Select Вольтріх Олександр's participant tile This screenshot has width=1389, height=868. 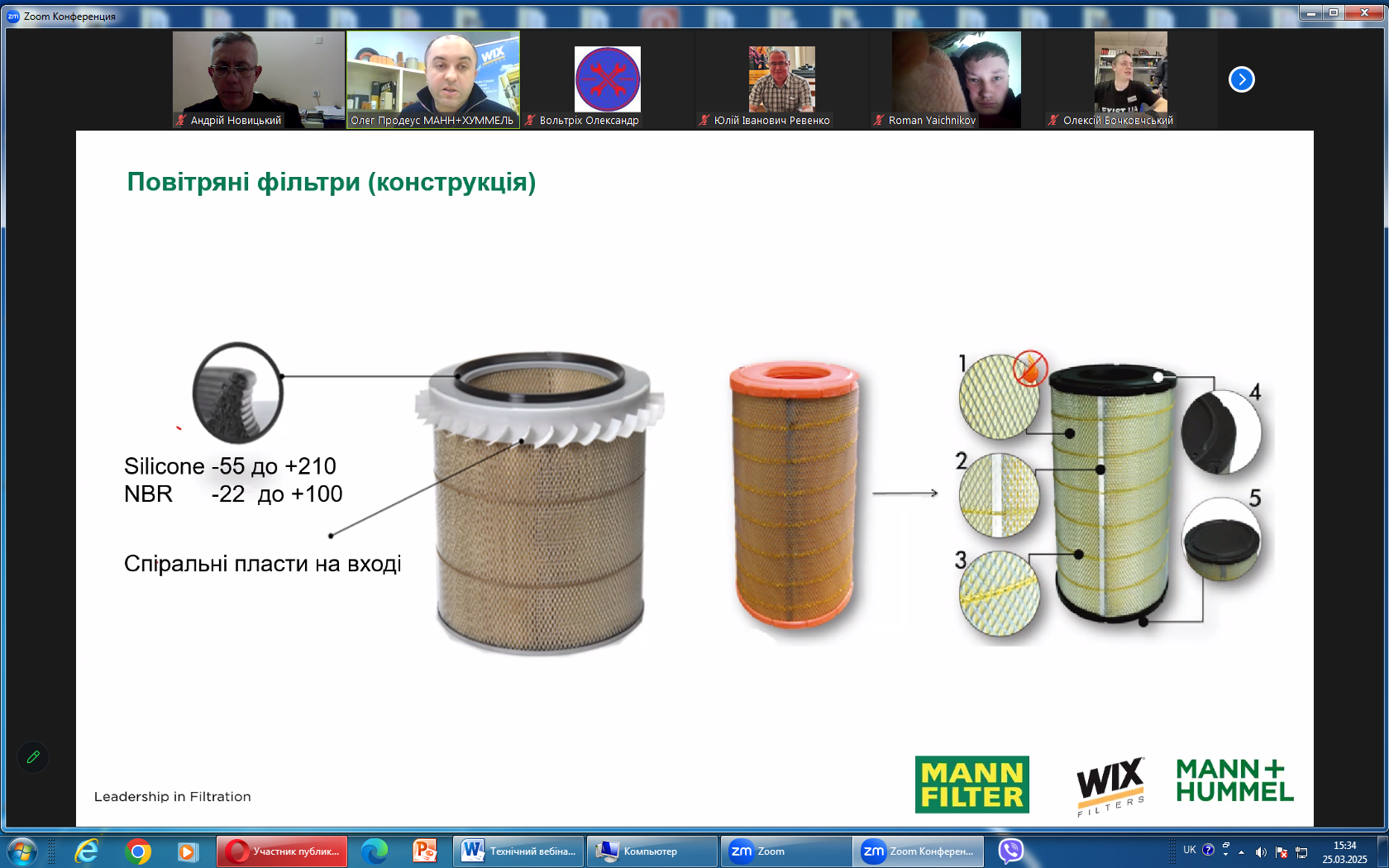608,79
